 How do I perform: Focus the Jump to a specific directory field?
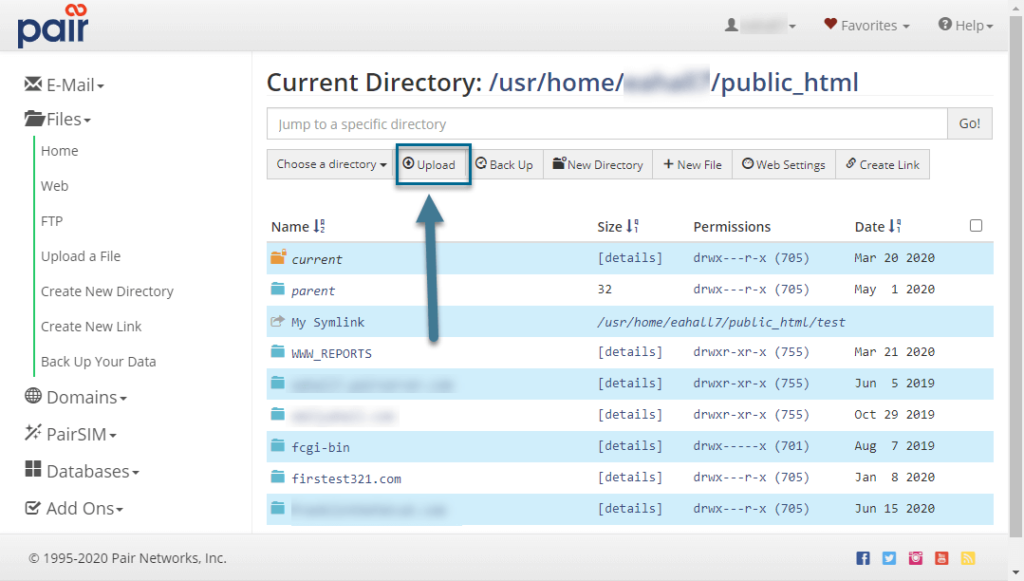coord(606,124)
